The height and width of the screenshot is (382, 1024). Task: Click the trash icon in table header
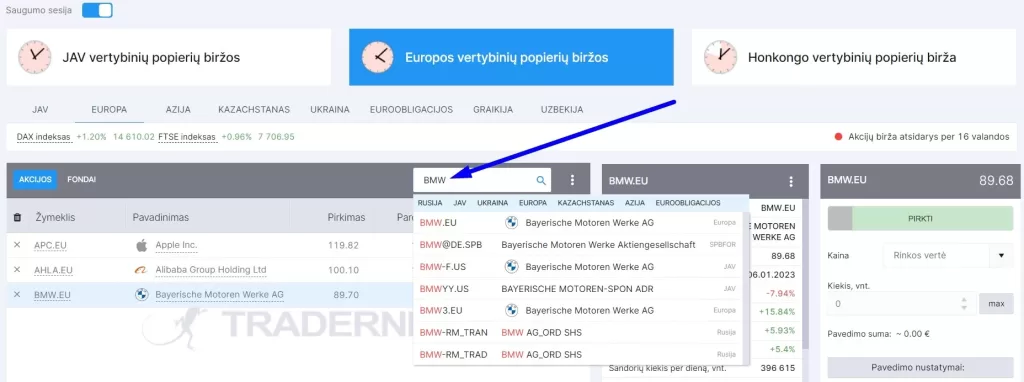(18, 217)
